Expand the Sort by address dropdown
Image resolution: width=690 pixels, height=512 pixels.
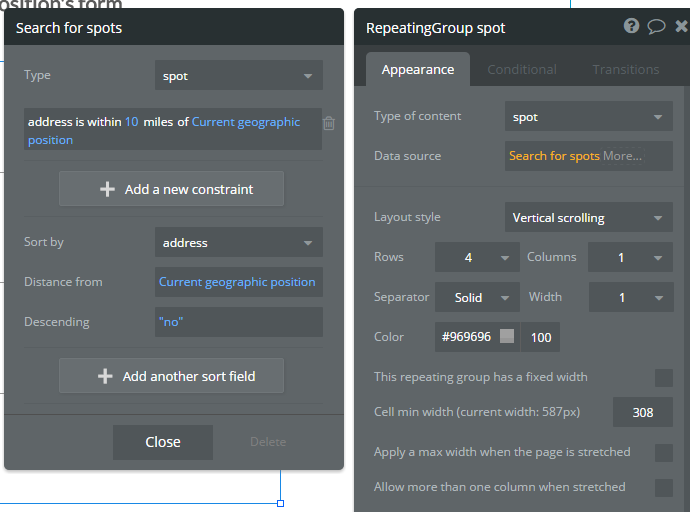tap(238, 243)
